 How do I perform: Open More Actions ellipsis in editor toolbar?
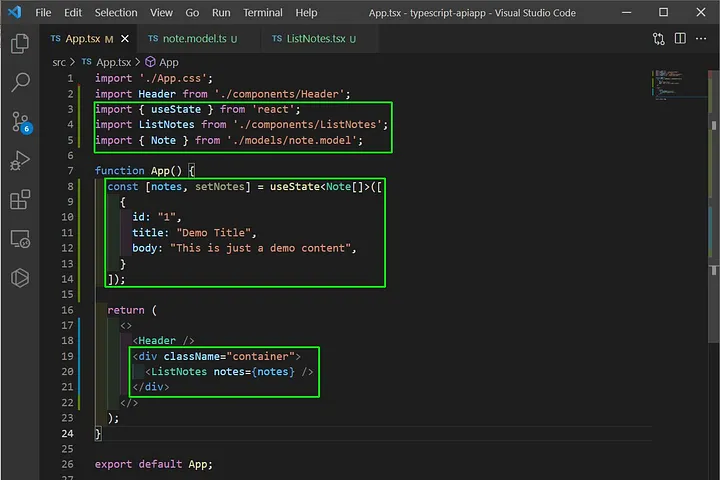[x=701, y=39]
